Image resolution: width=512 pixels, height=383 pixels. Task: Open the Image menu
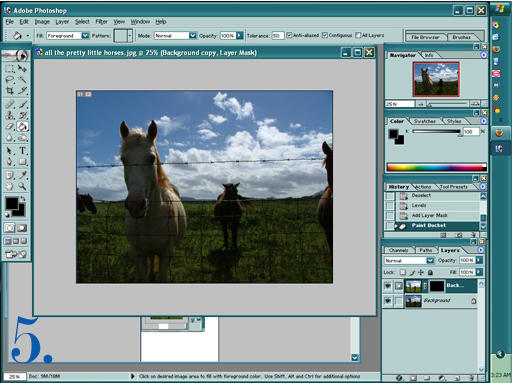[x=42, y=22]
